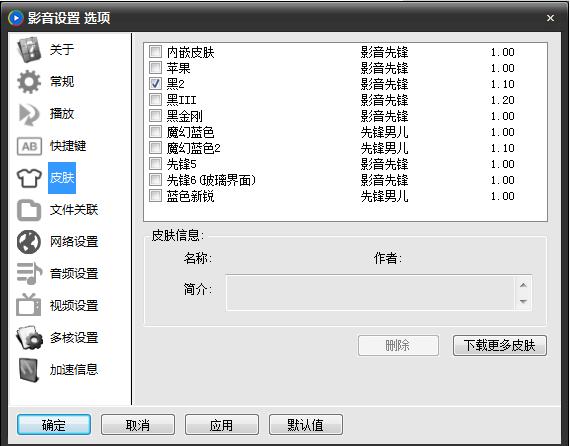Screen dimensions: 570x446
Task: Enable the 黑金刚 skin checkbox
Action: coord(155,116)
